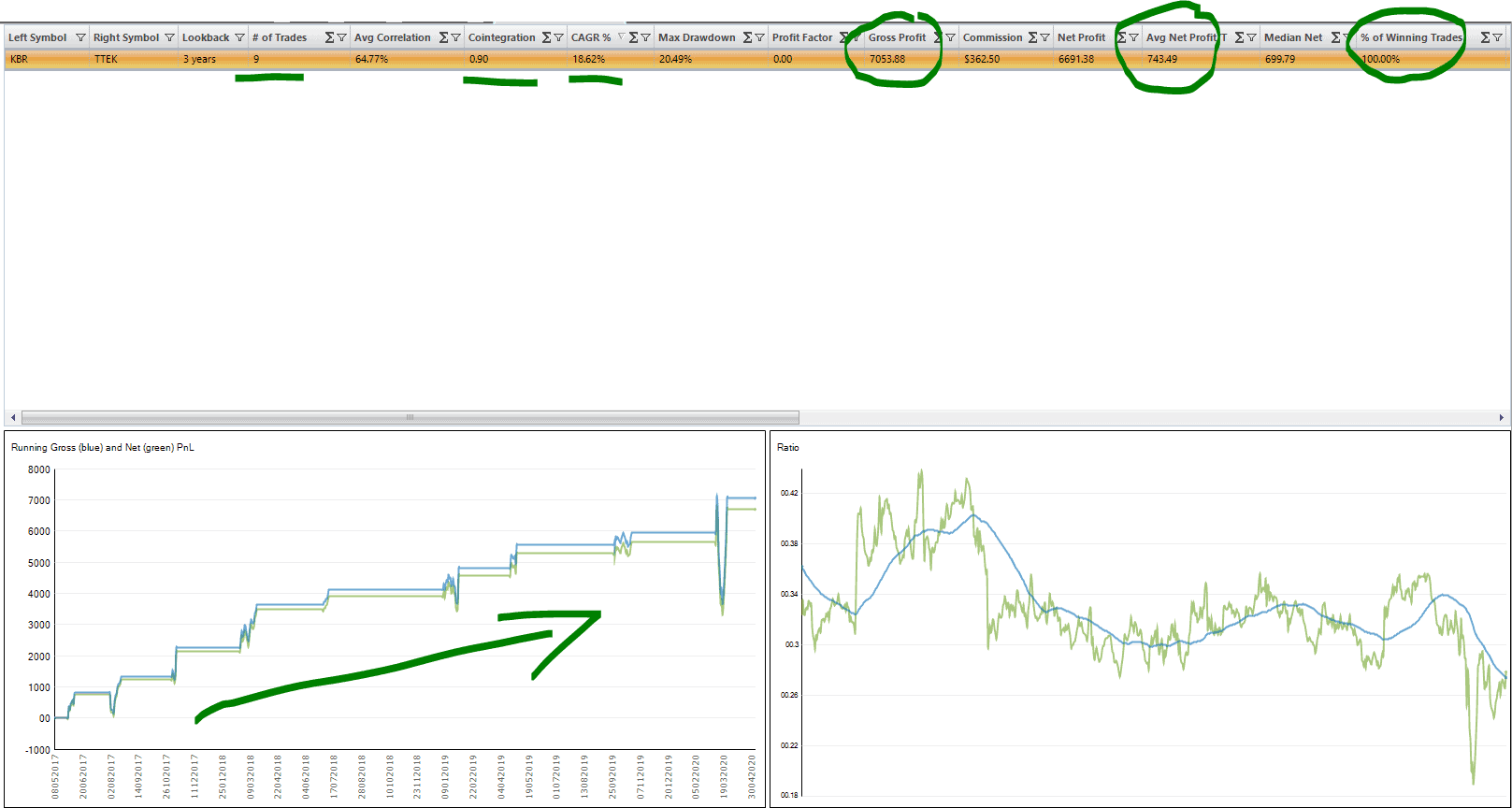
Task: Sort by the Commission column header
Action: coord(993,37)
